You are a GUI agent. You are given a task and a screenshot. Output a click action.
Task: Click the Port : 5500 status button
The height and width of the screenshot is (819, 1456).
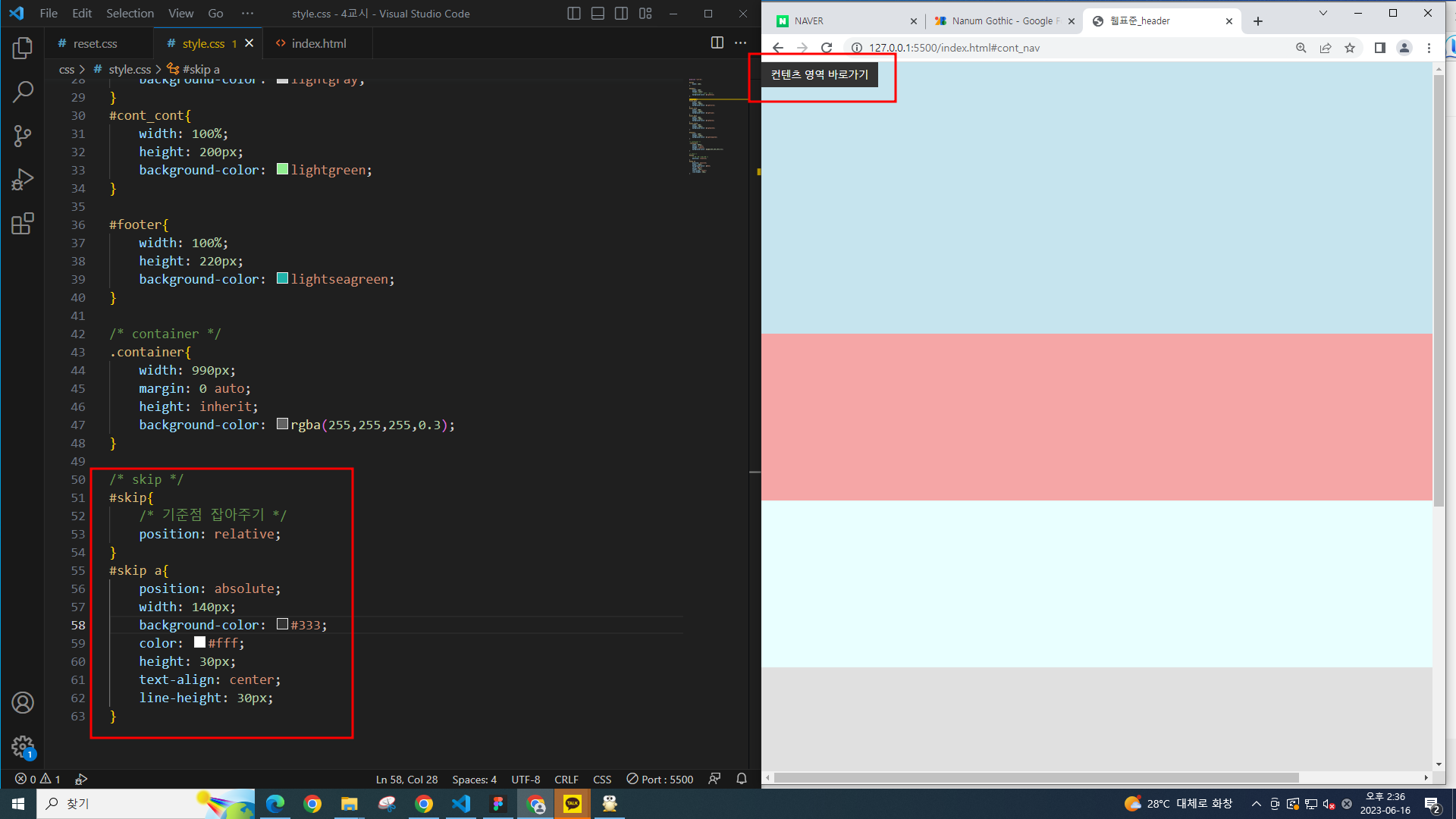(x=660, y=780)
